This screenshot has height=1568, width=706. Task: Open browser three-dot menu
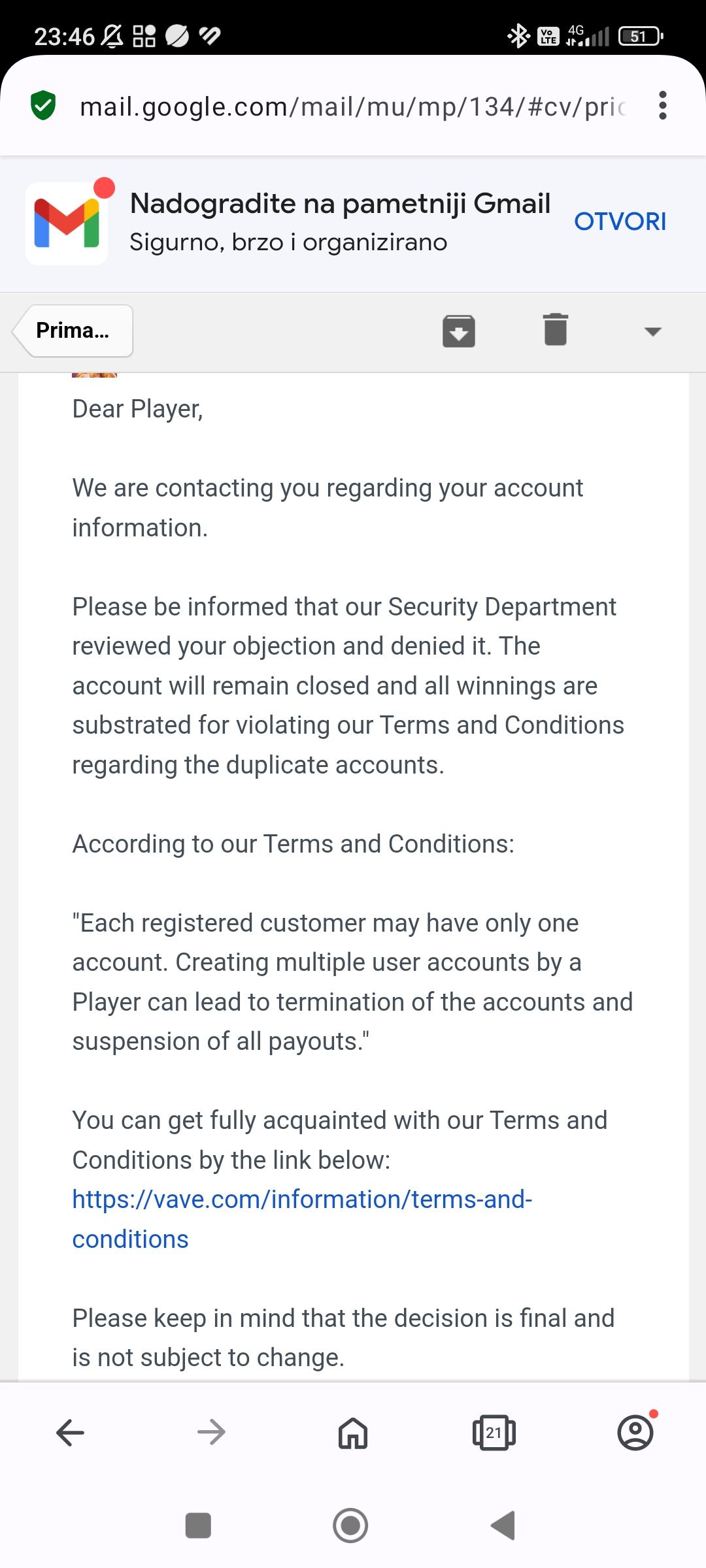coord(663,105)
